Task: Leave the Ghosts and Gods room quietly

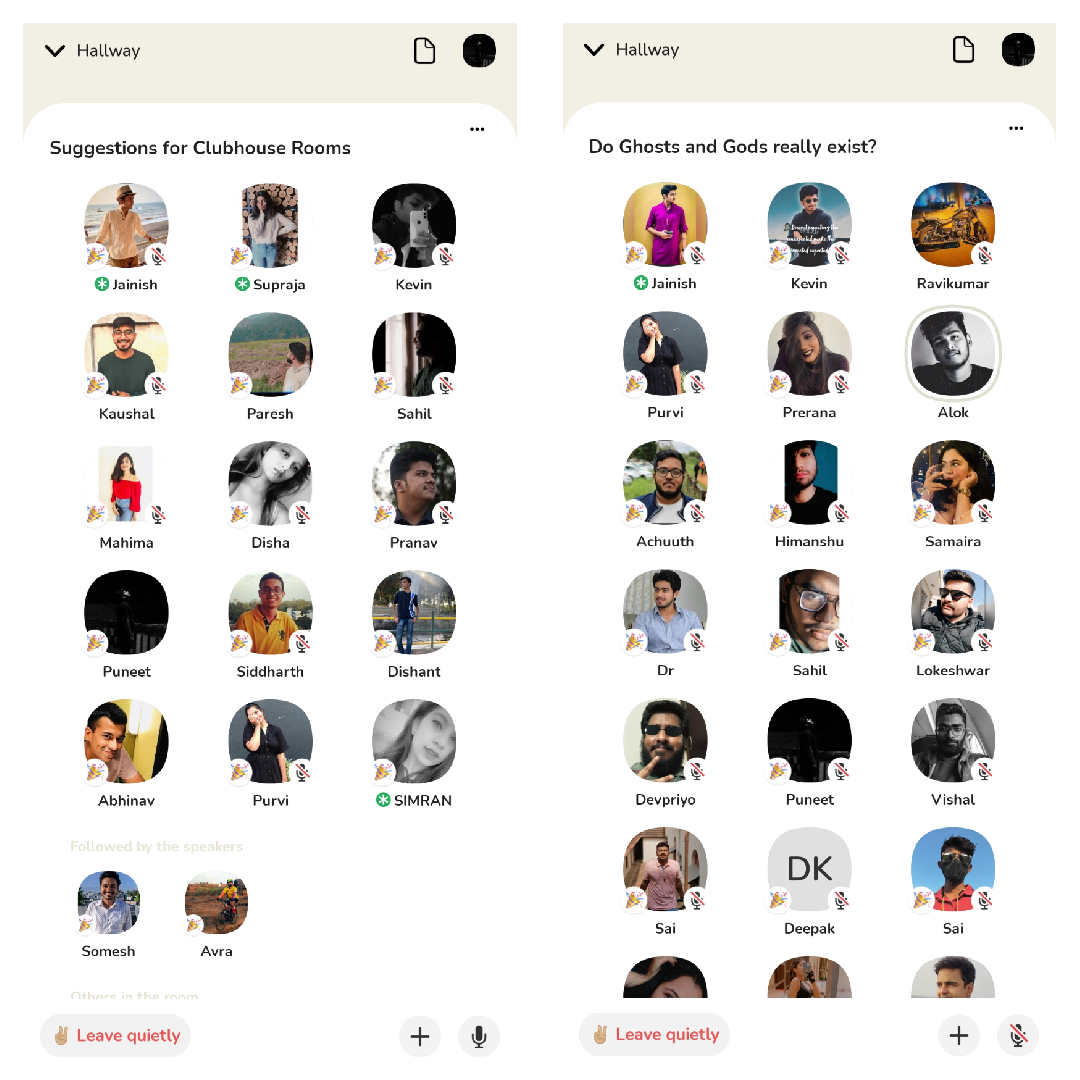Action: point(654,1034)
